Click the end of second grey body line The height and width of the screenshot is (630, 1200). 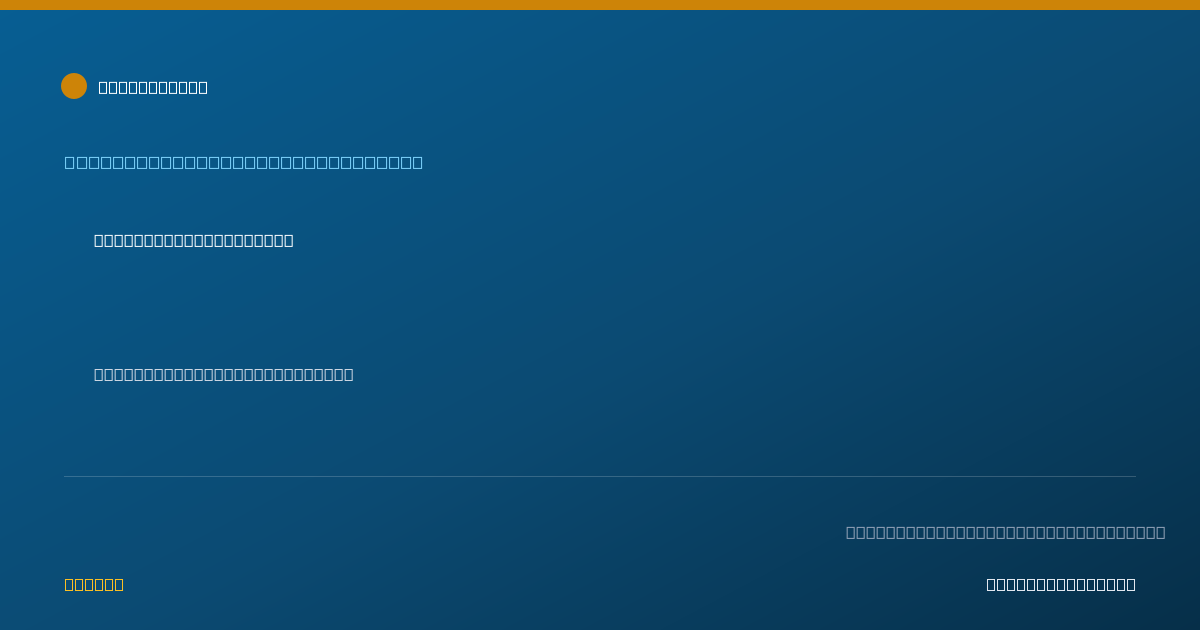[x=349, y=374]
